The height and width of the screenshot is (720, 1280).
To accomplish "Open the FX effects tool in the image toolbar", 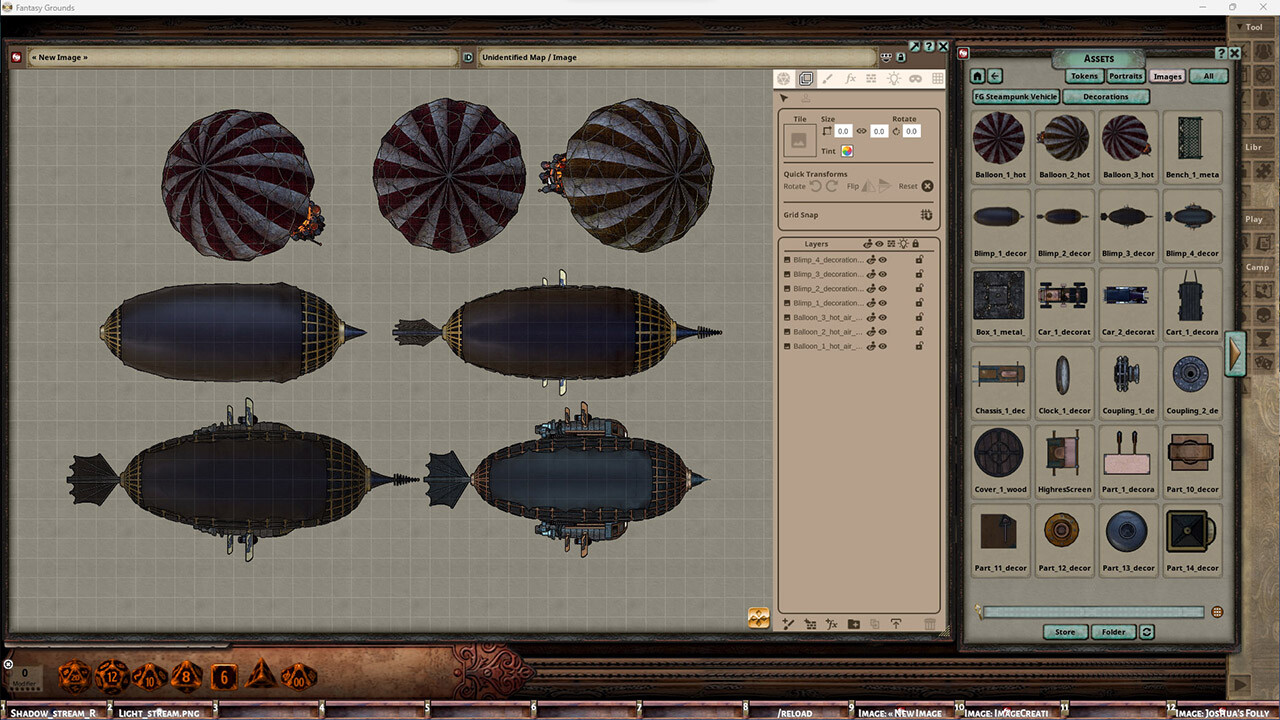I will point(851,78).
